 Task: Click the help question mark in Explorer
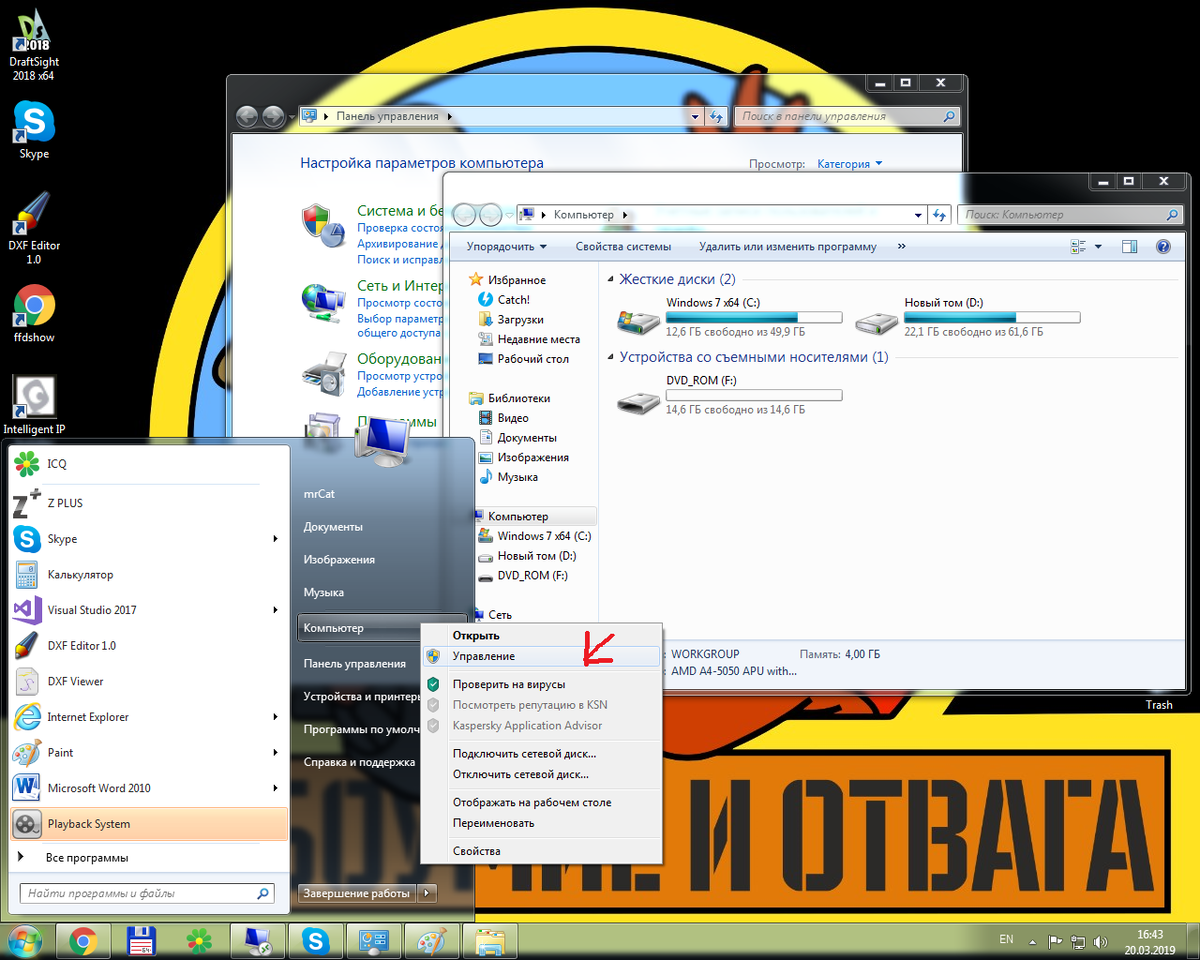pyautogui.click(x=1163, y=246)
